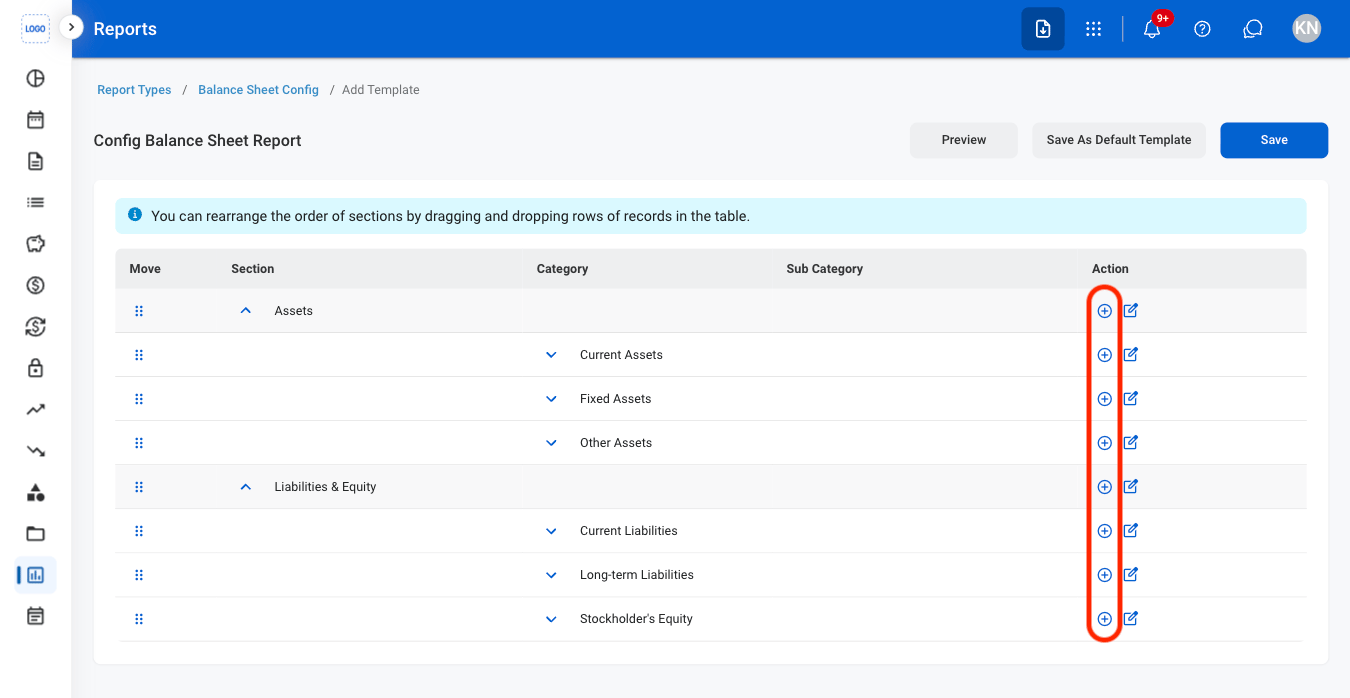Add a sub category under Long-term Liabilities

click(1104, 575)
